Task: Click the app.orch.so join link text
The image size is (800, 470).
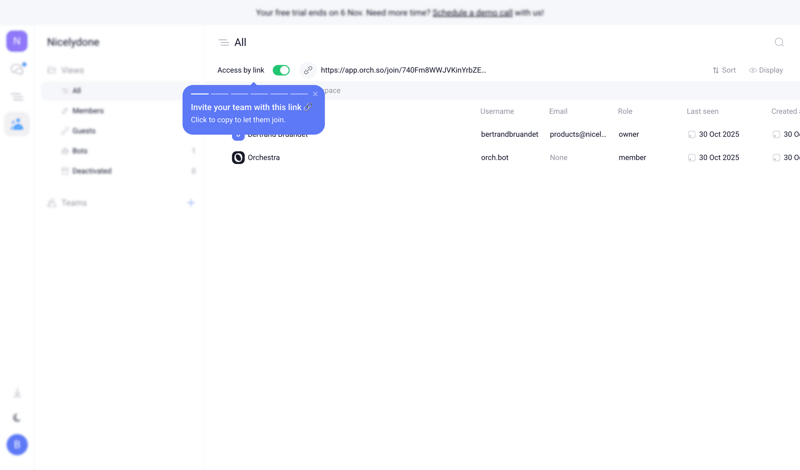Action: (403, 70)
